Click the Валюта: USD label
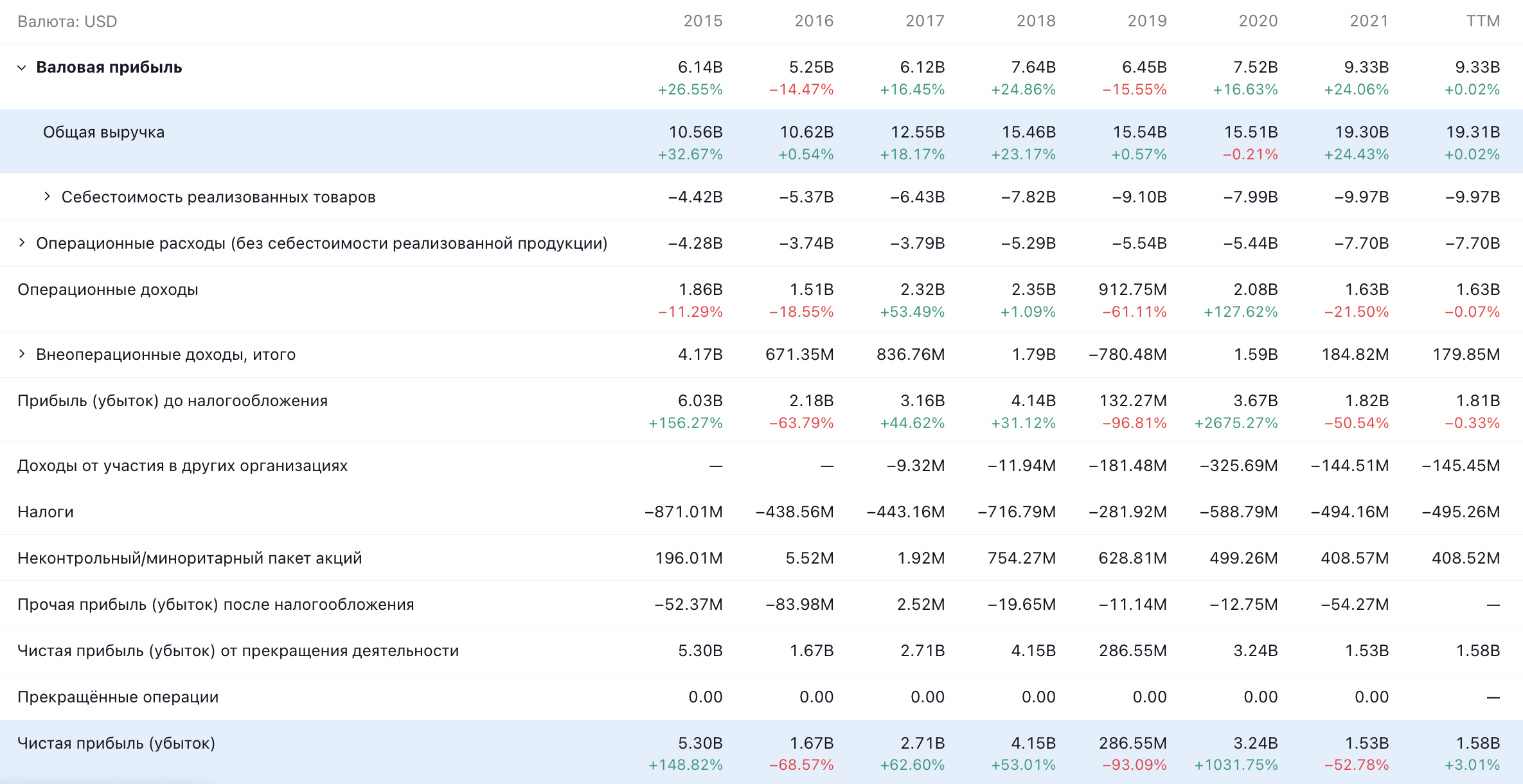This screenshot has height=784, width=1523. [67, 22]
